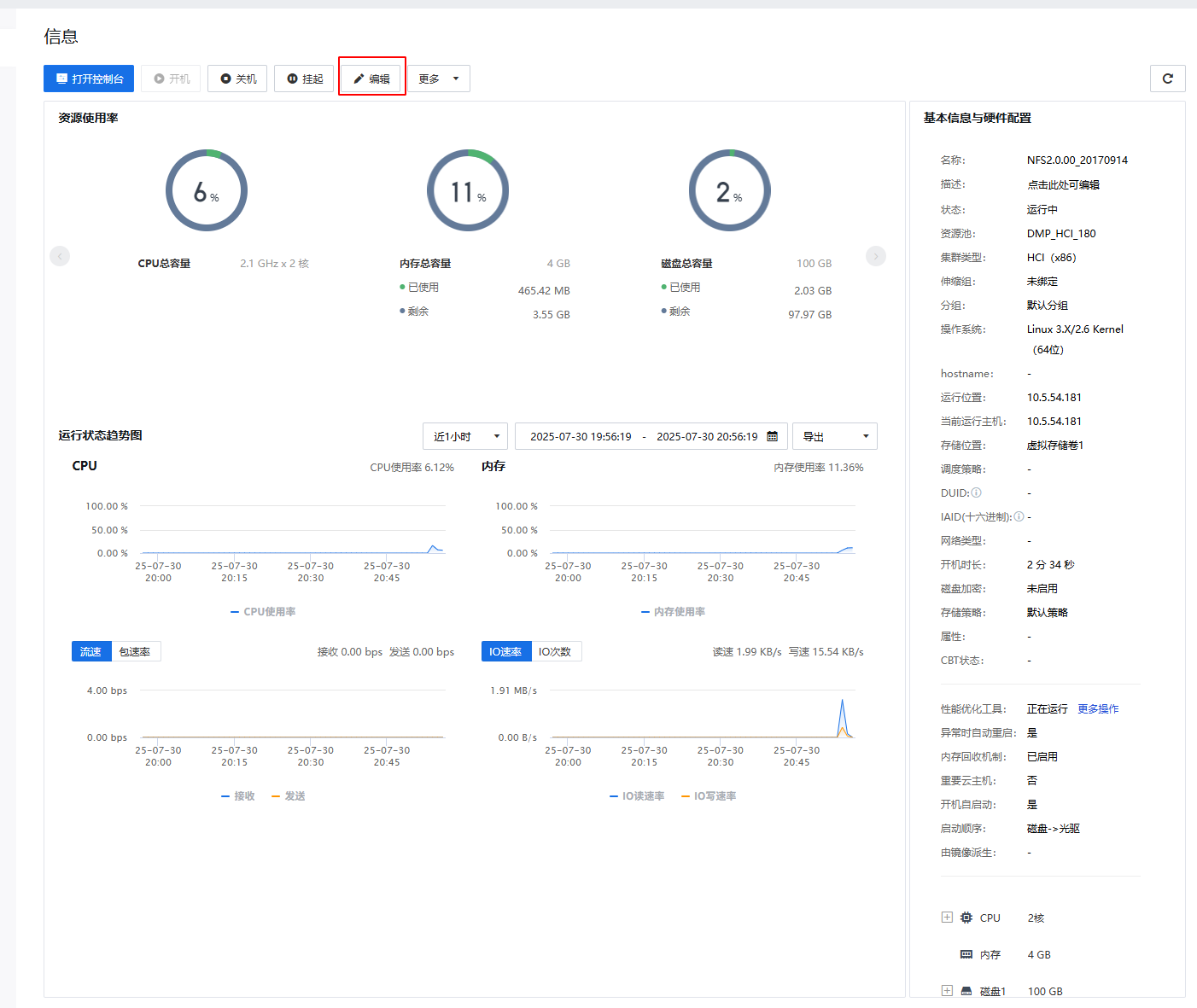Switch to the IO次数 tab
Viewport: 1197px width, 1008px height.
pos(555,651)
